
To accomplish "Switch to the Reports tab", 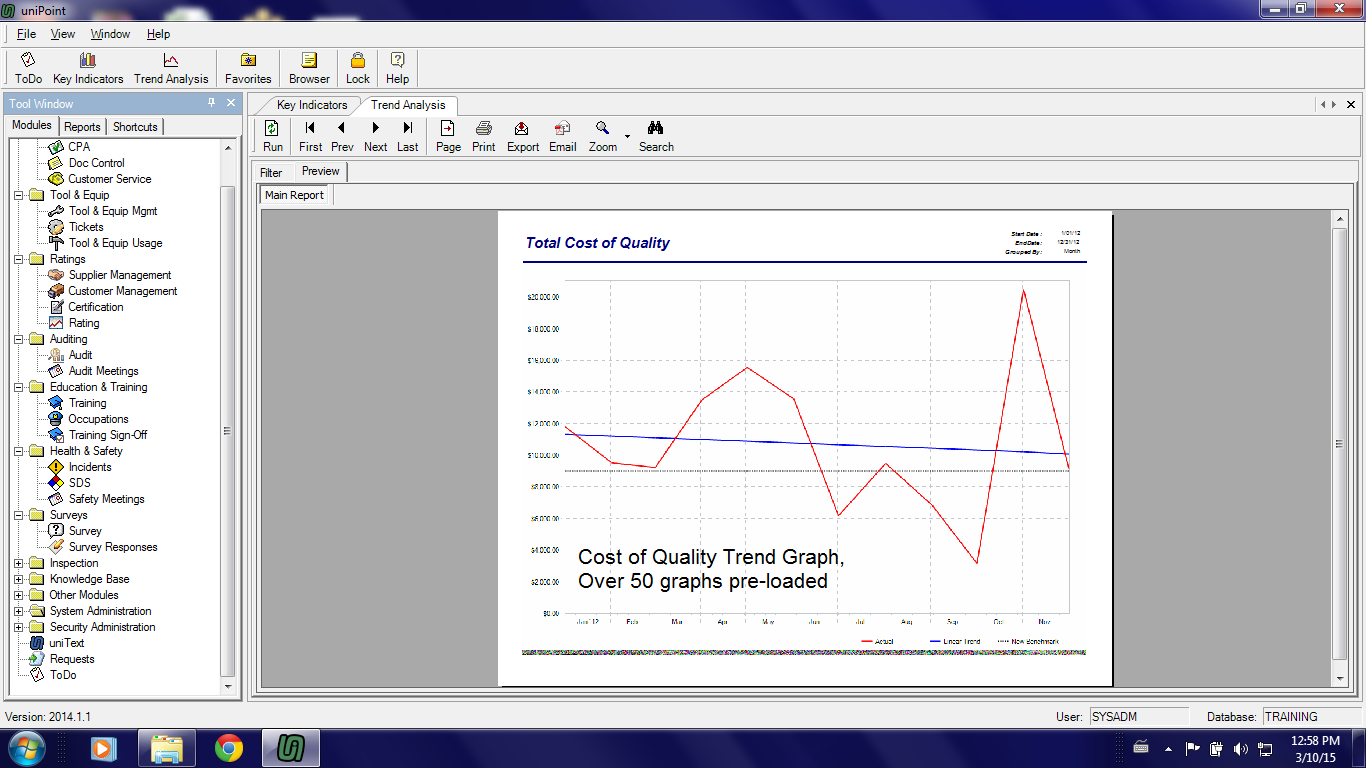I will pyautogui.click(x=82, y=127).
